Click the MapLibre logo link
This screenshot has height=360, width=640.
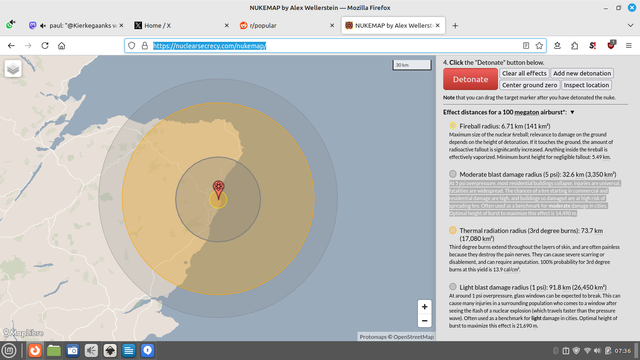coord(23,333)
